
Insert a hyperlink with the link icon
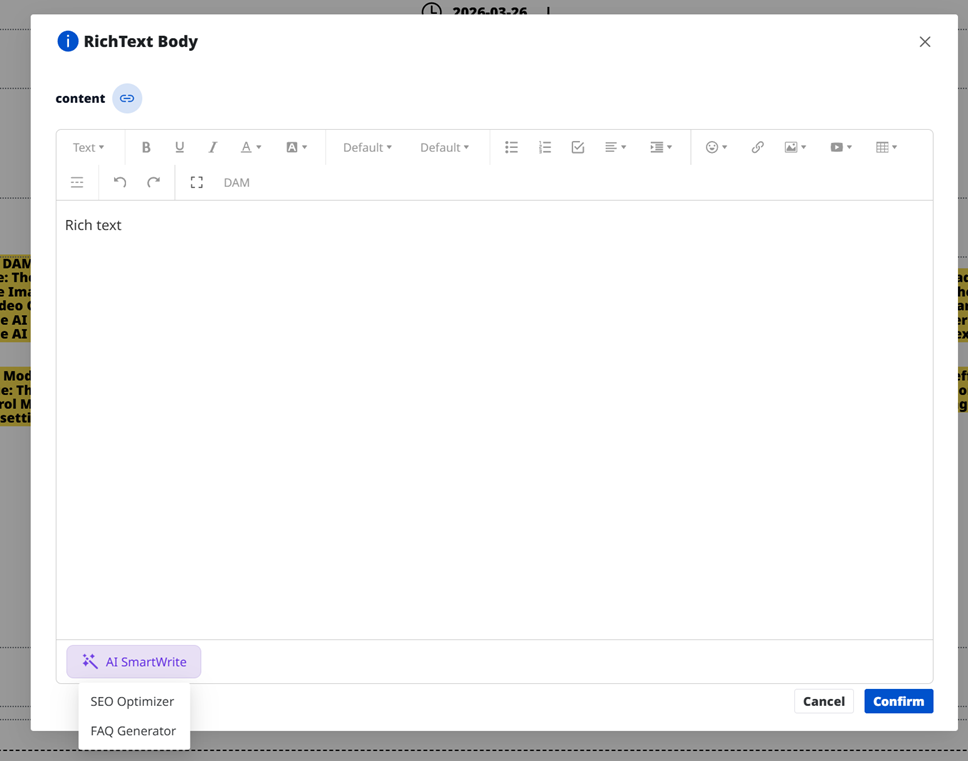click(757, 146)
